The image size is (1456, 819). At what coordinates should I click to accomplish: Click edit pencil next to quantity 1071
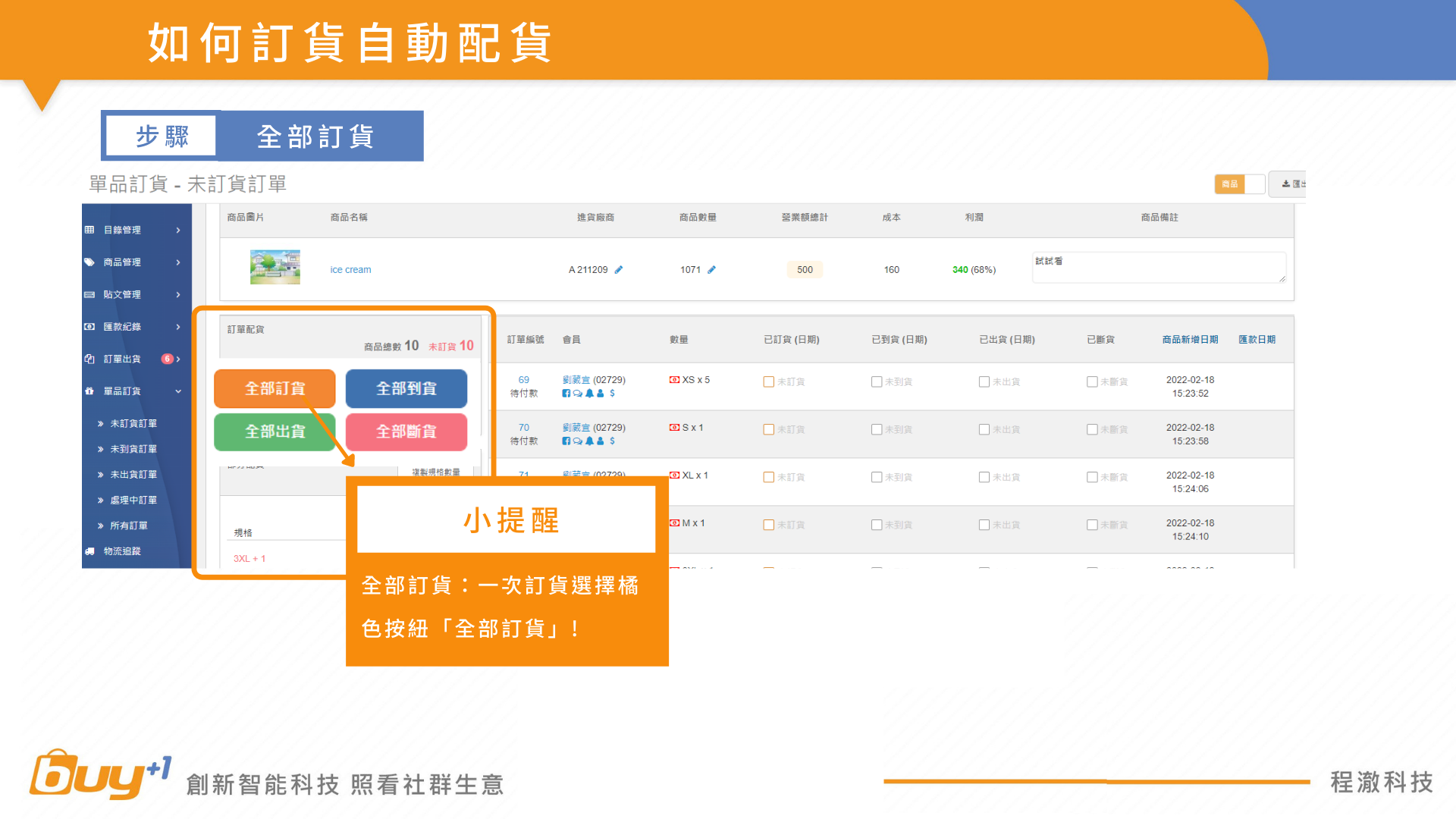point(711,270)
